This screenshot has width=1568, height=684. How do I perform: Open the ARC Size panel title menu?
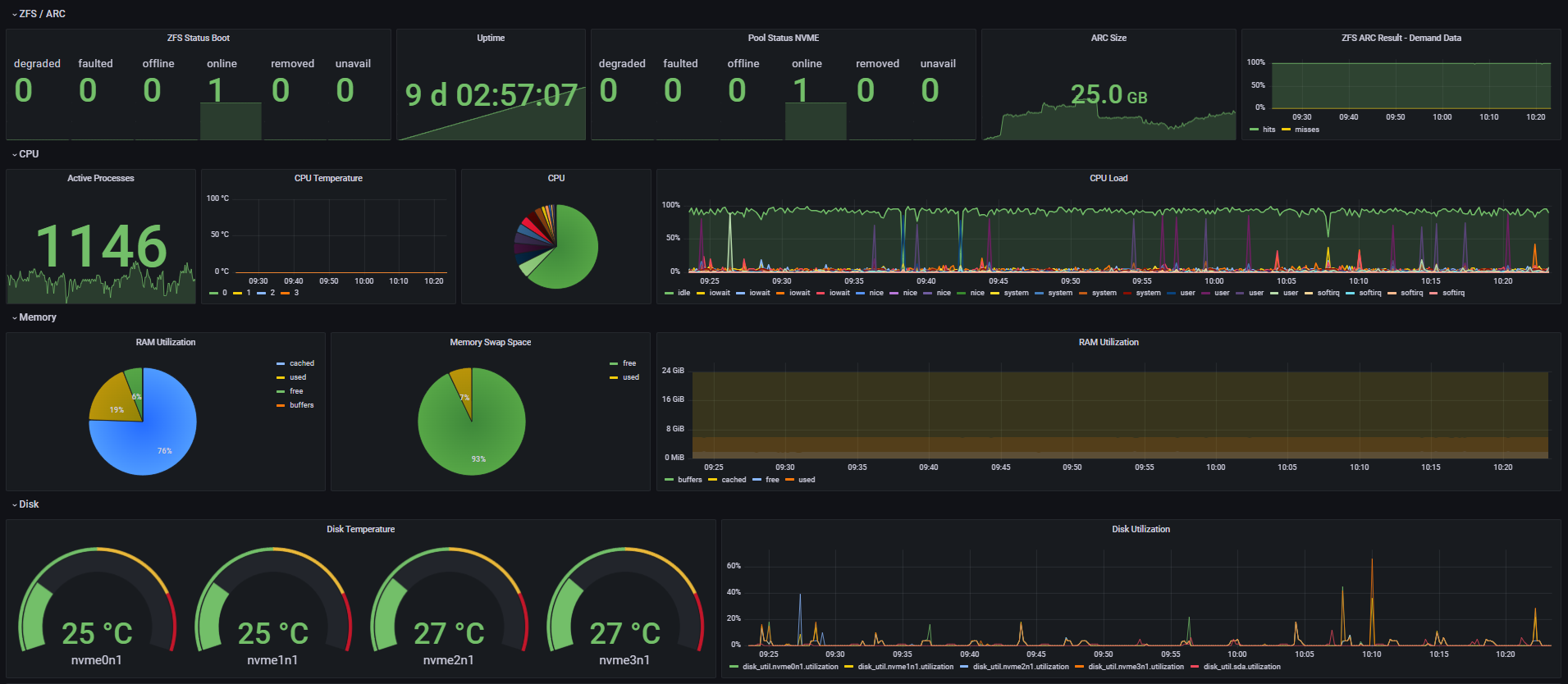1109,38
